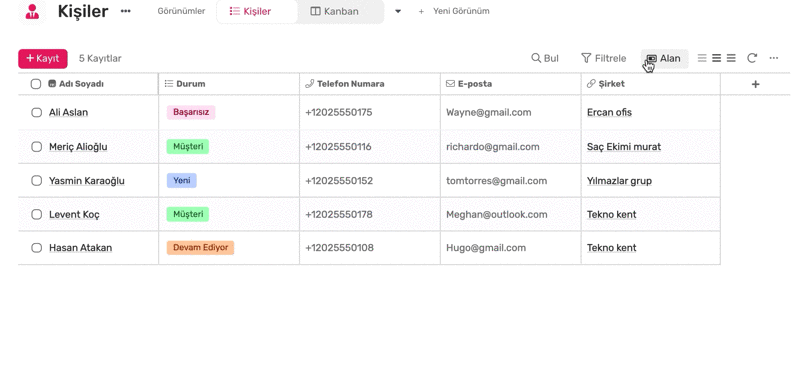
Task: Expand the views dropdown arrow
Action: pyautogui.click(x=398, y=11)
